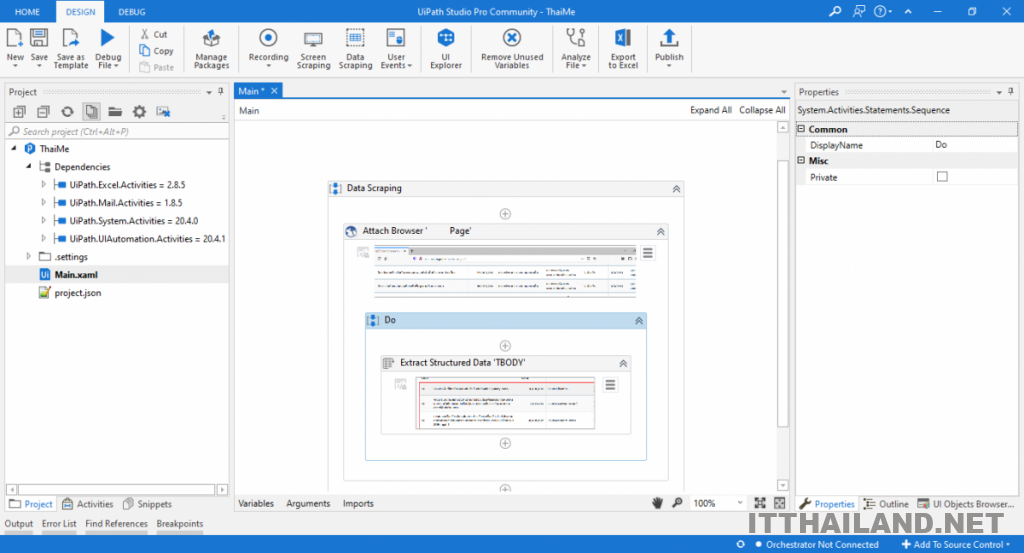Collapse the Data Scraping sequence
Image resolution: width=1024 pixels, height=553 pixels.
point(676,189)
